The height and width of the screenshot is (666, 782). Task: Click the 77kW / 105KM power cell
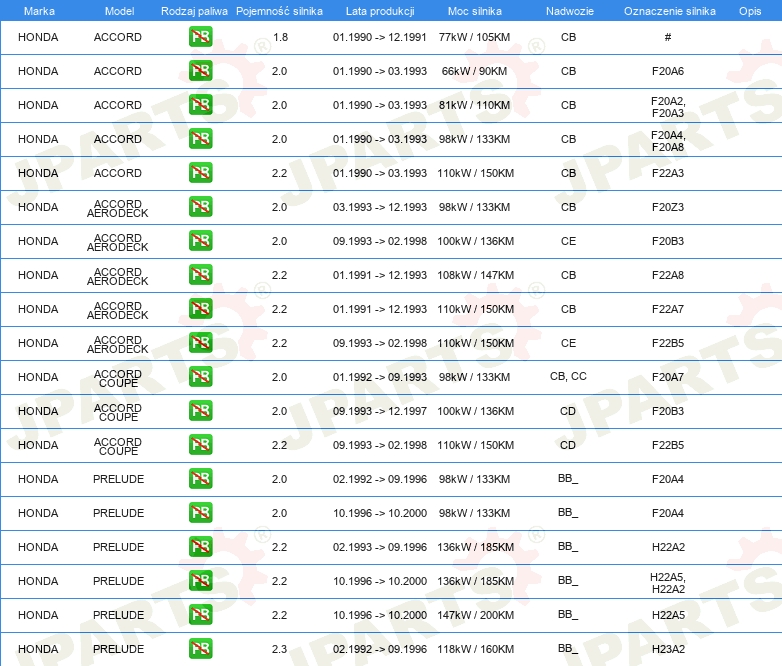tap(474, 37)
